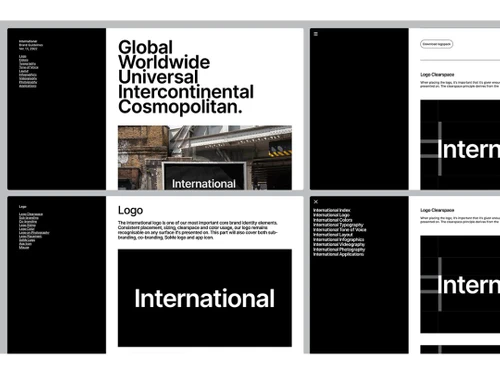Click Logo Color in Logo page sidebar
Viewport: 500px width, 375px height.
tap(27, 229)
